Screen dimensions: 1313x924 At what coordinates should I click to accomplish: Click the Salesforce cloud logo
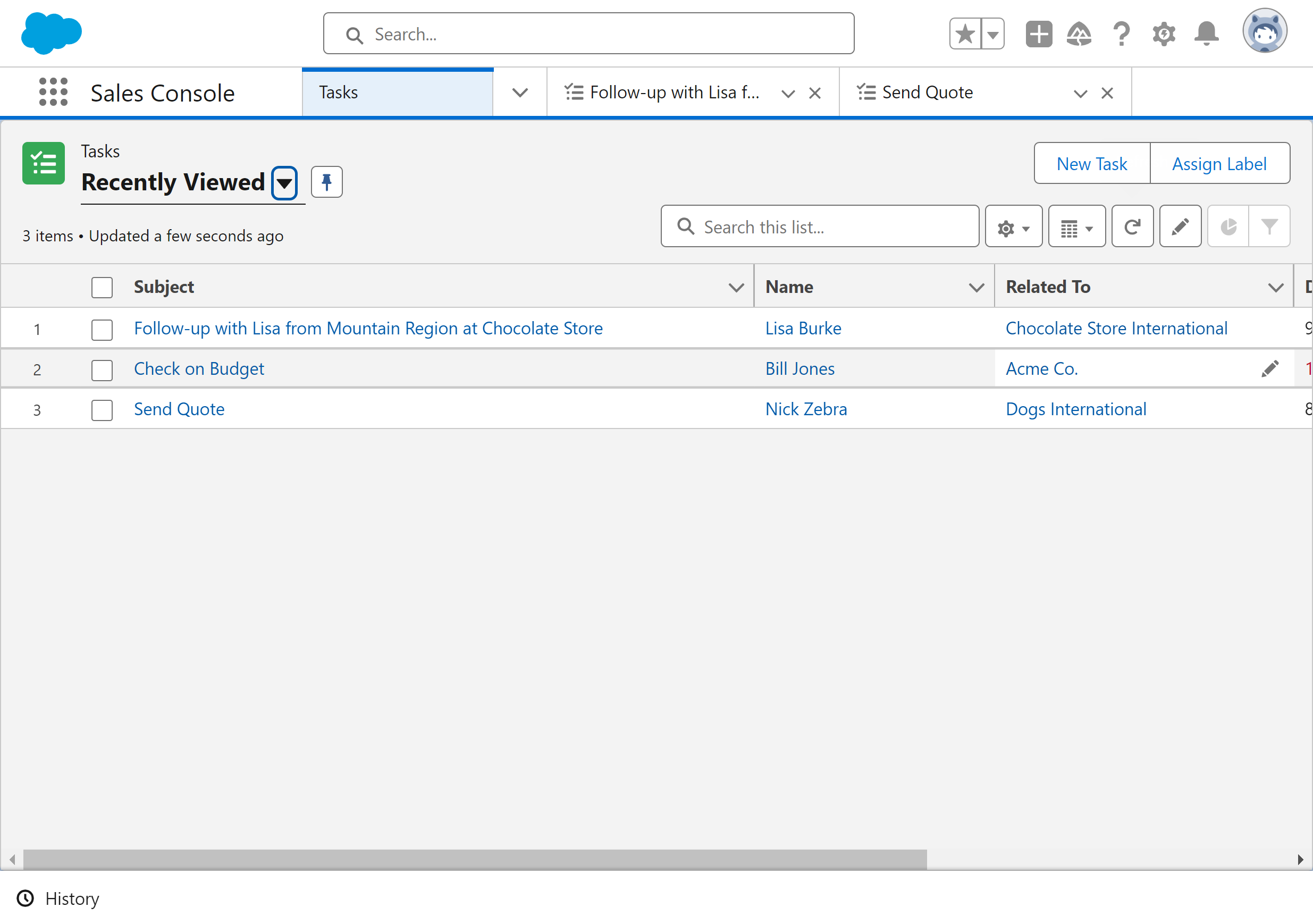point(52,33)
